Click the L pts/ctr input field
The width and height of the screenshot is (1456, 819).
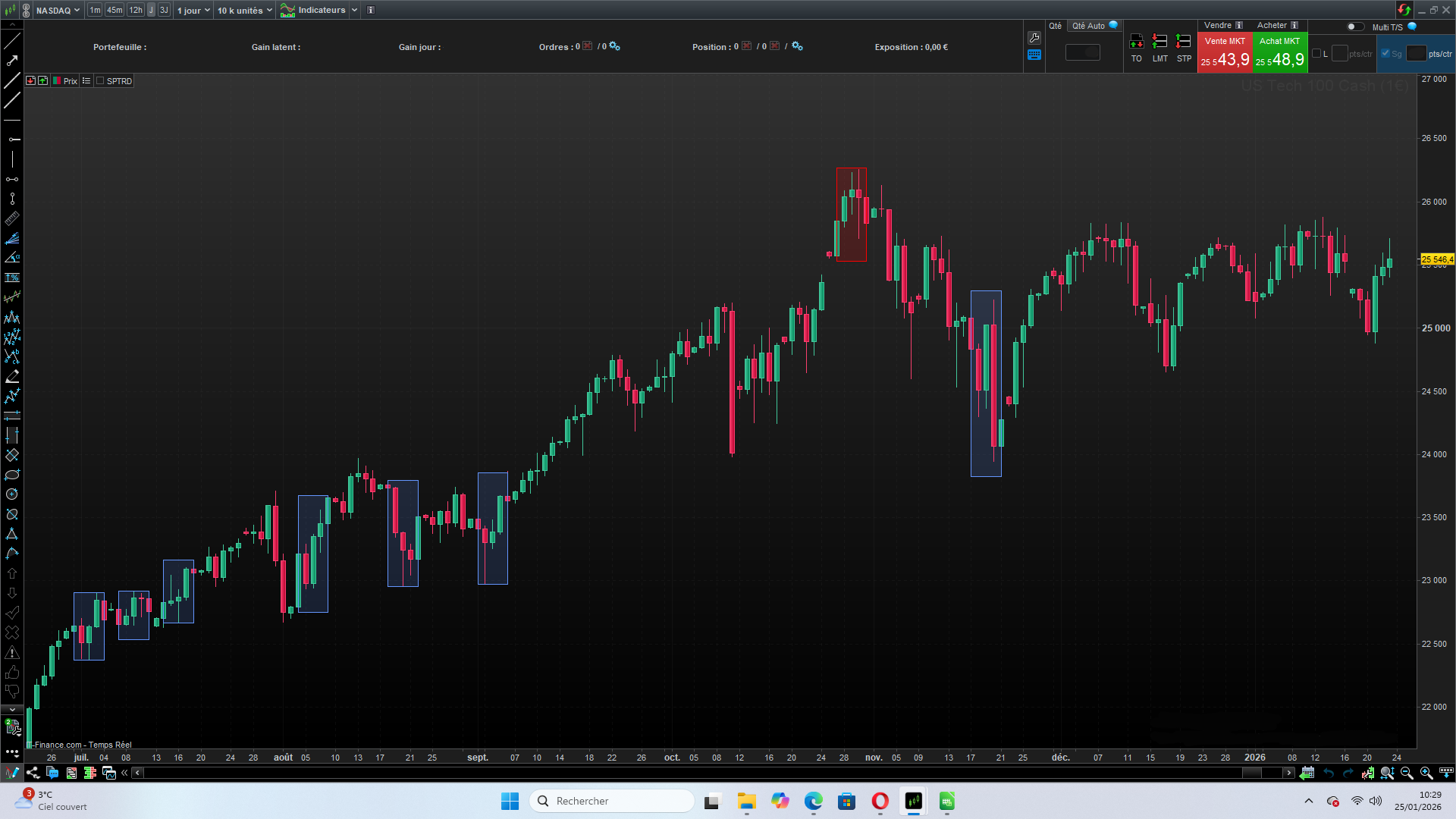click(1339, 53)
